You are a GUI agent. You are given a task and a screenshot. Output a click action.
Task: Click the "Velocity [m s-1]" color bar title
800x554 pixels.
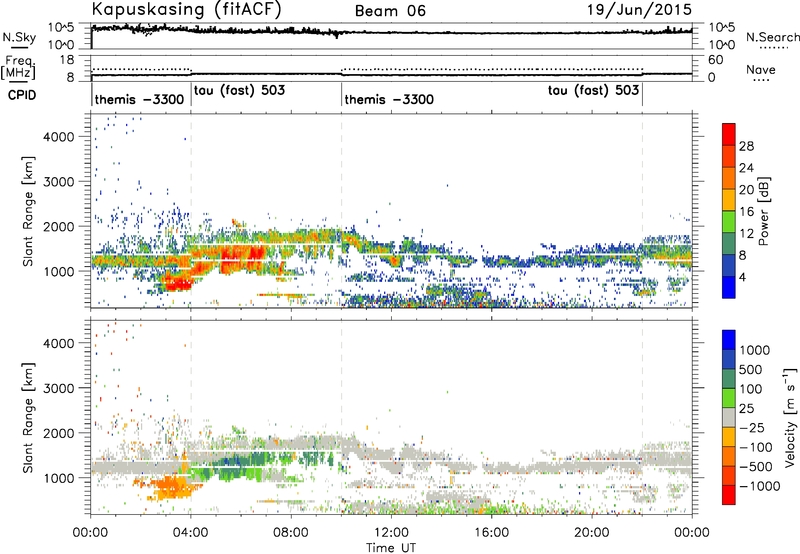tap(790, 417)
